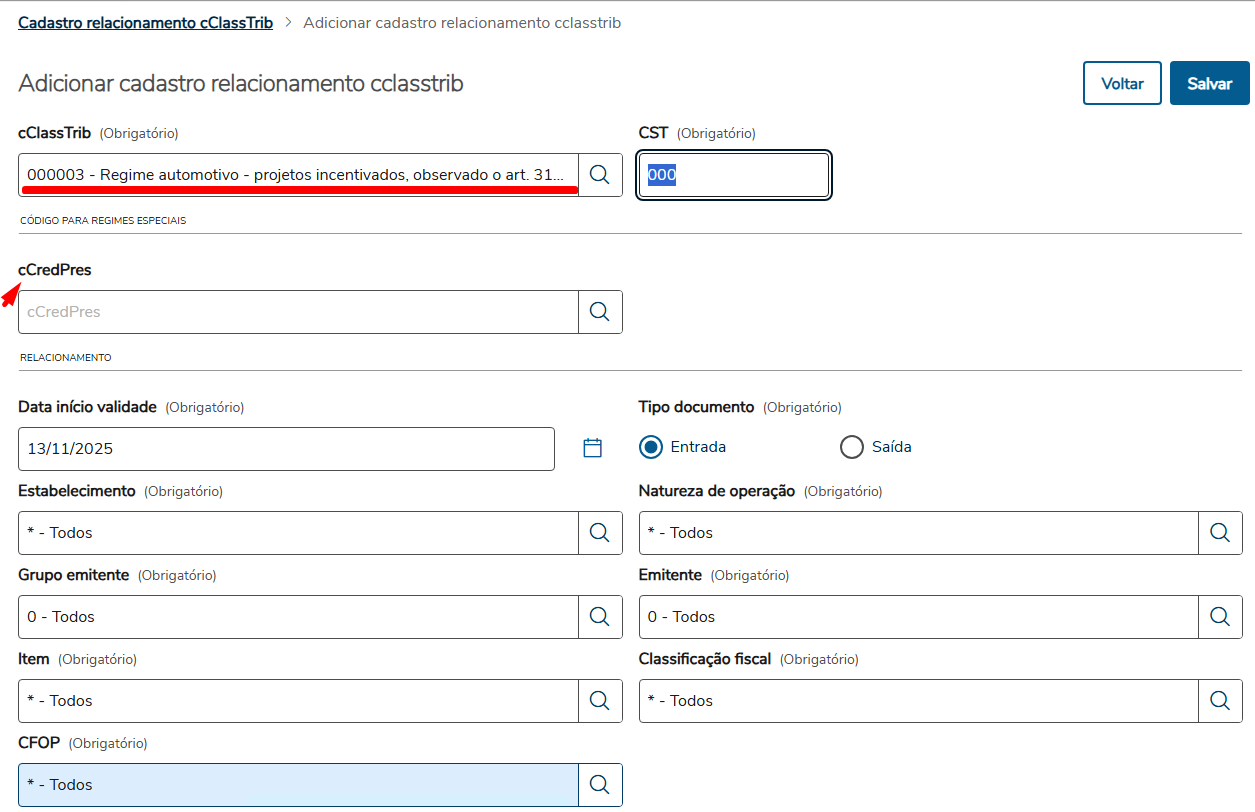Click the Data início validade field
The image size is (1255, 812).
click(x=286, y=449)
